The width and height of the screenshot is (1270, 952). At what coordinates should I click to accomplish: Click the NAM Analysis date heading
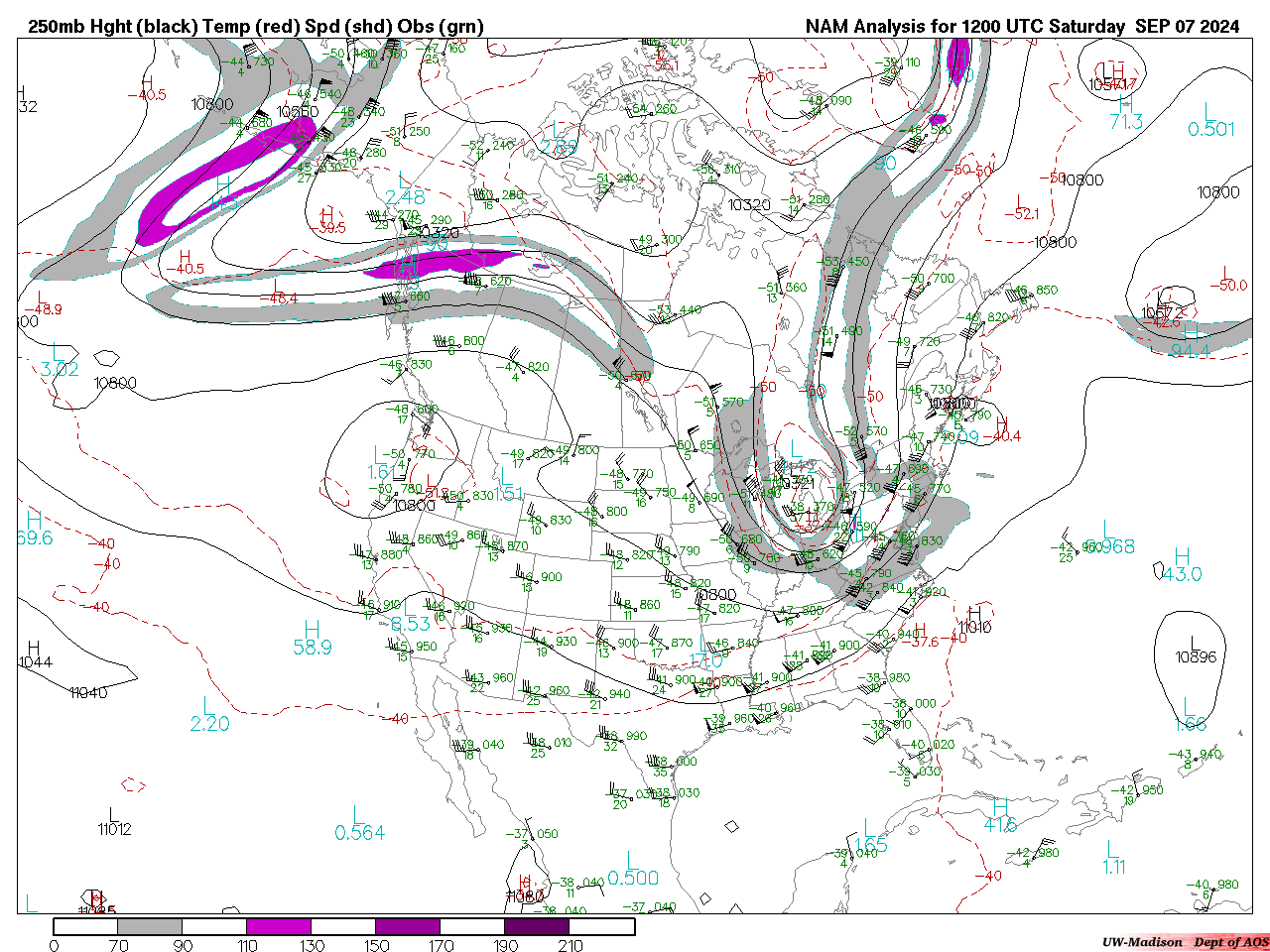coord(1022,27)
